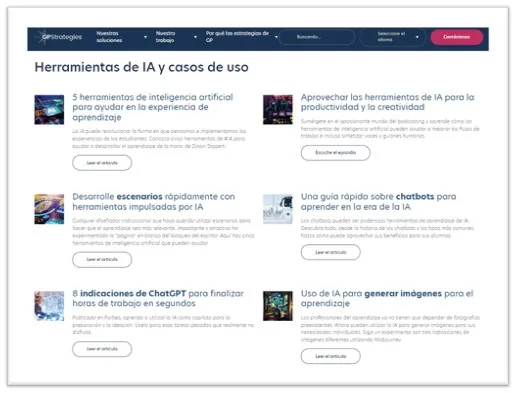
Task: Open the Nuestras soluciones menu item
Action: point(109,37)
